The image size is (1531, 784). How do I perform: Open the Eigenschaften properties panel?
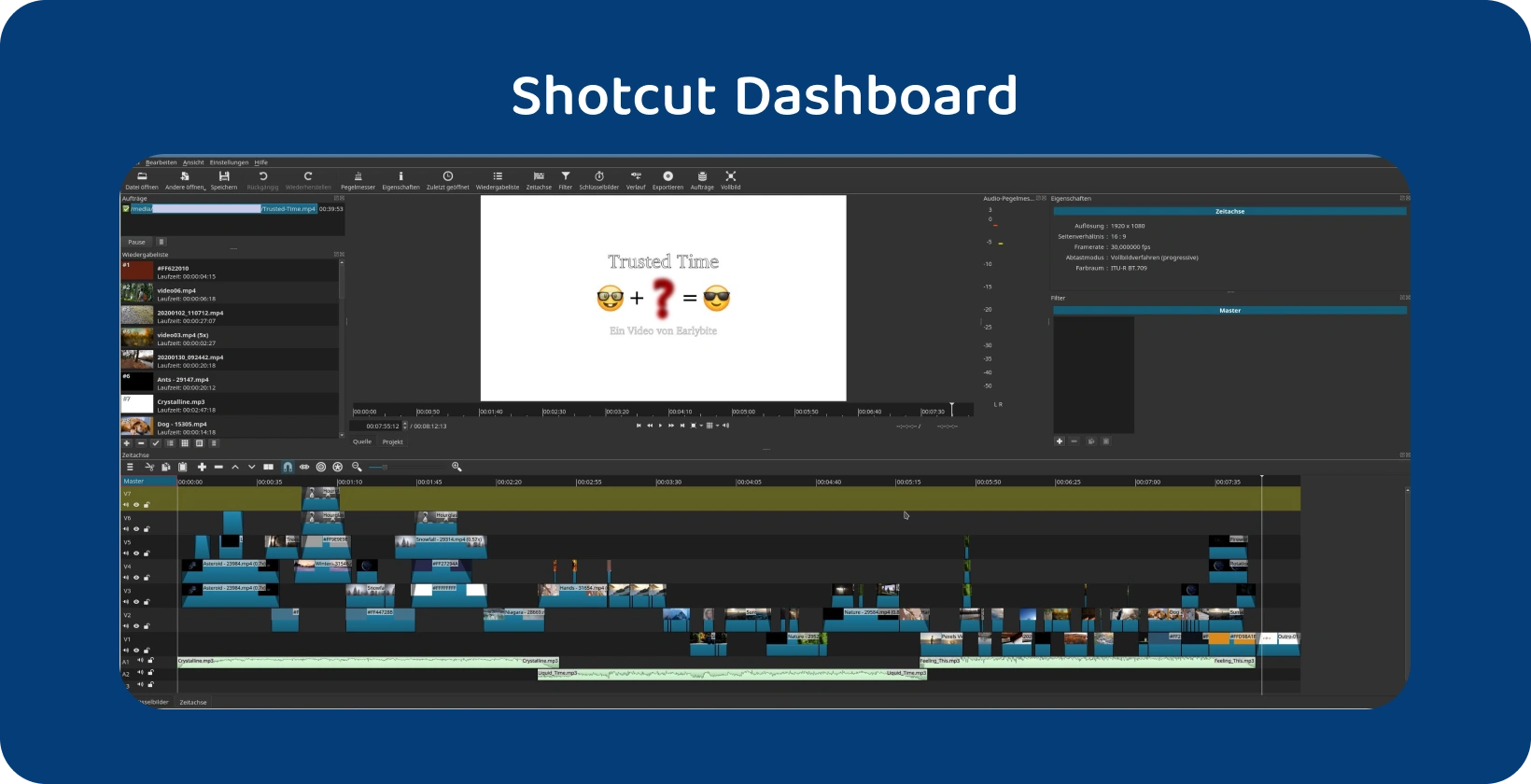(x=400, y=180)
